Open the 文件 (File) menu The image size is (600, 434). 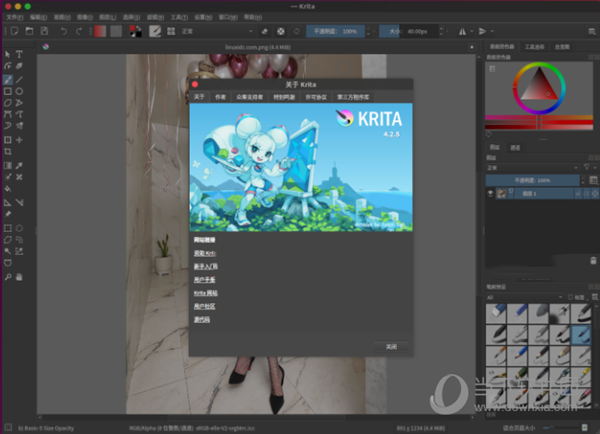click(15, 17)
